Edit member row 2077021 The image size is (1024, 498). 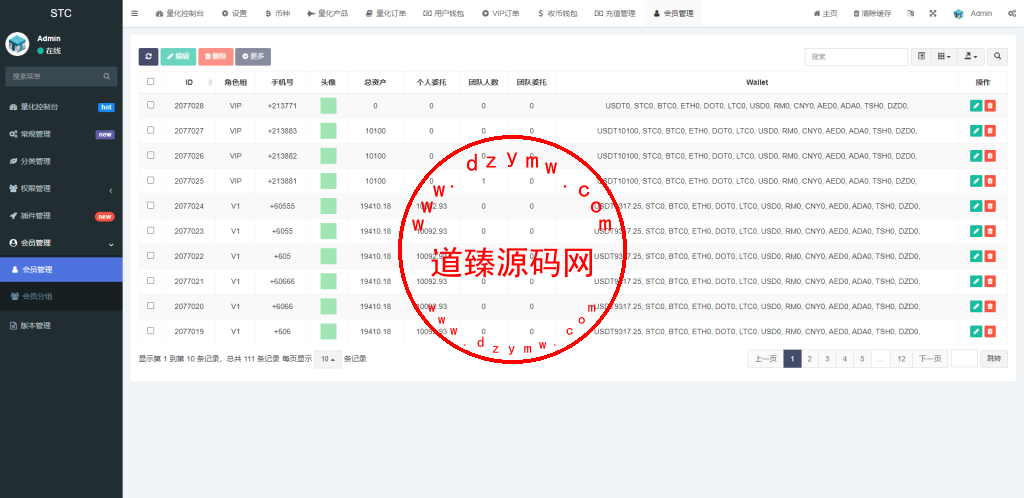tap(976, 281)
